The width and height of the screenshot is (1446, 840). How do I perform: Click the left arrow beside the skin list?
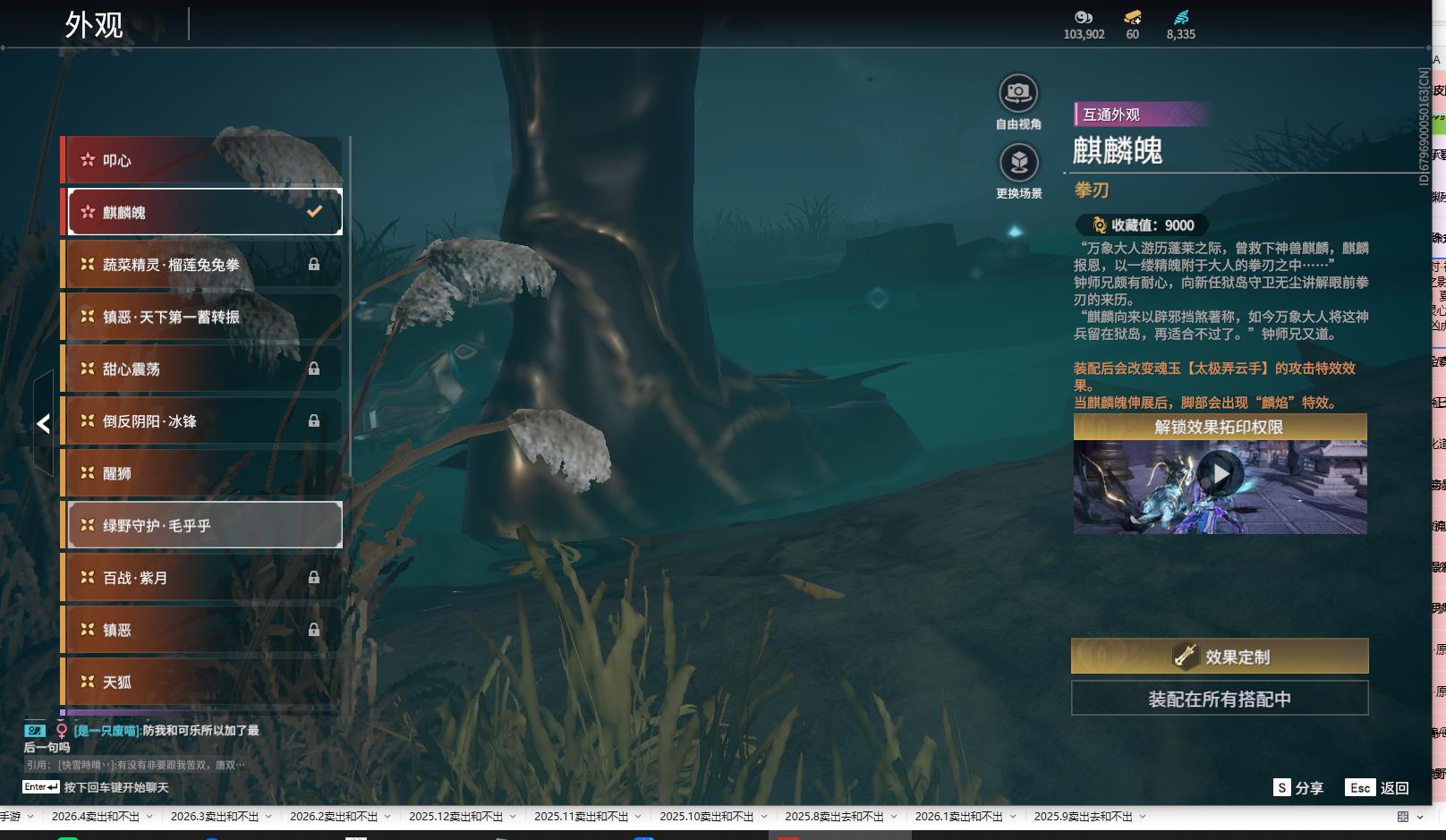(43, 423)
